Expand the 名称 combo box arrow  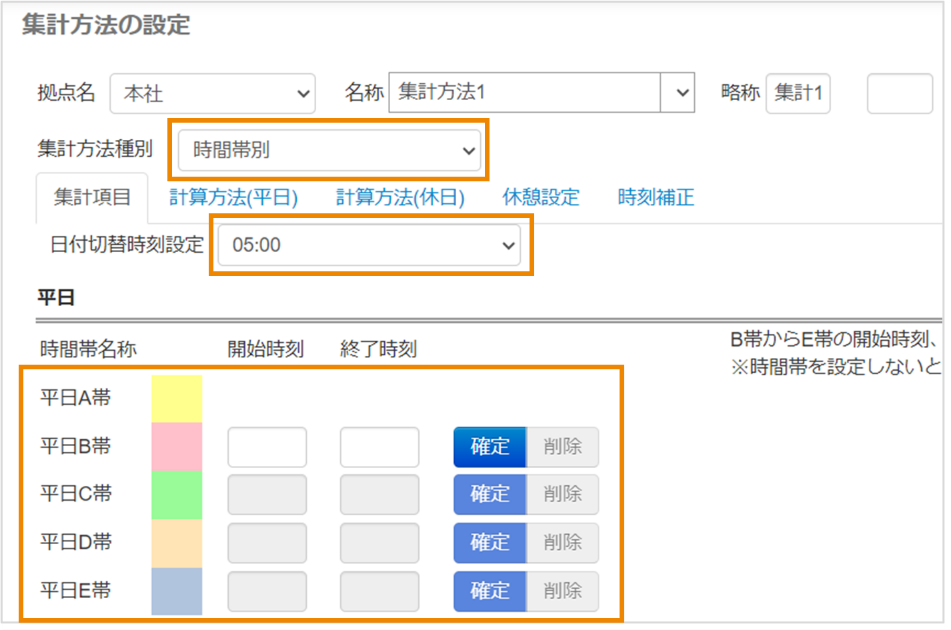point(682,93)
